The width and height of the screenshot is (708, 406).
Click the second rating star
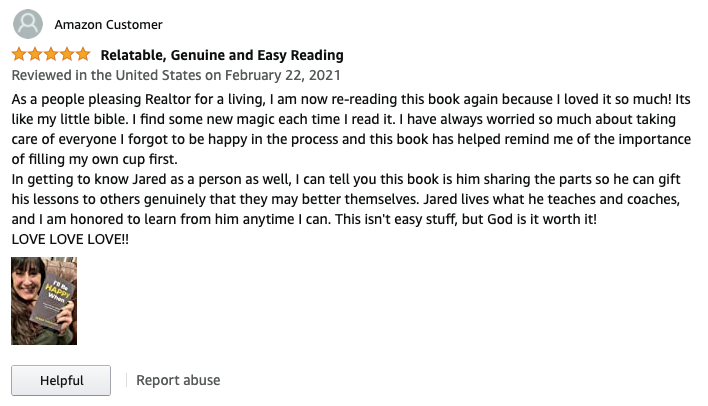pyautogui.click(x=35, y=55)
